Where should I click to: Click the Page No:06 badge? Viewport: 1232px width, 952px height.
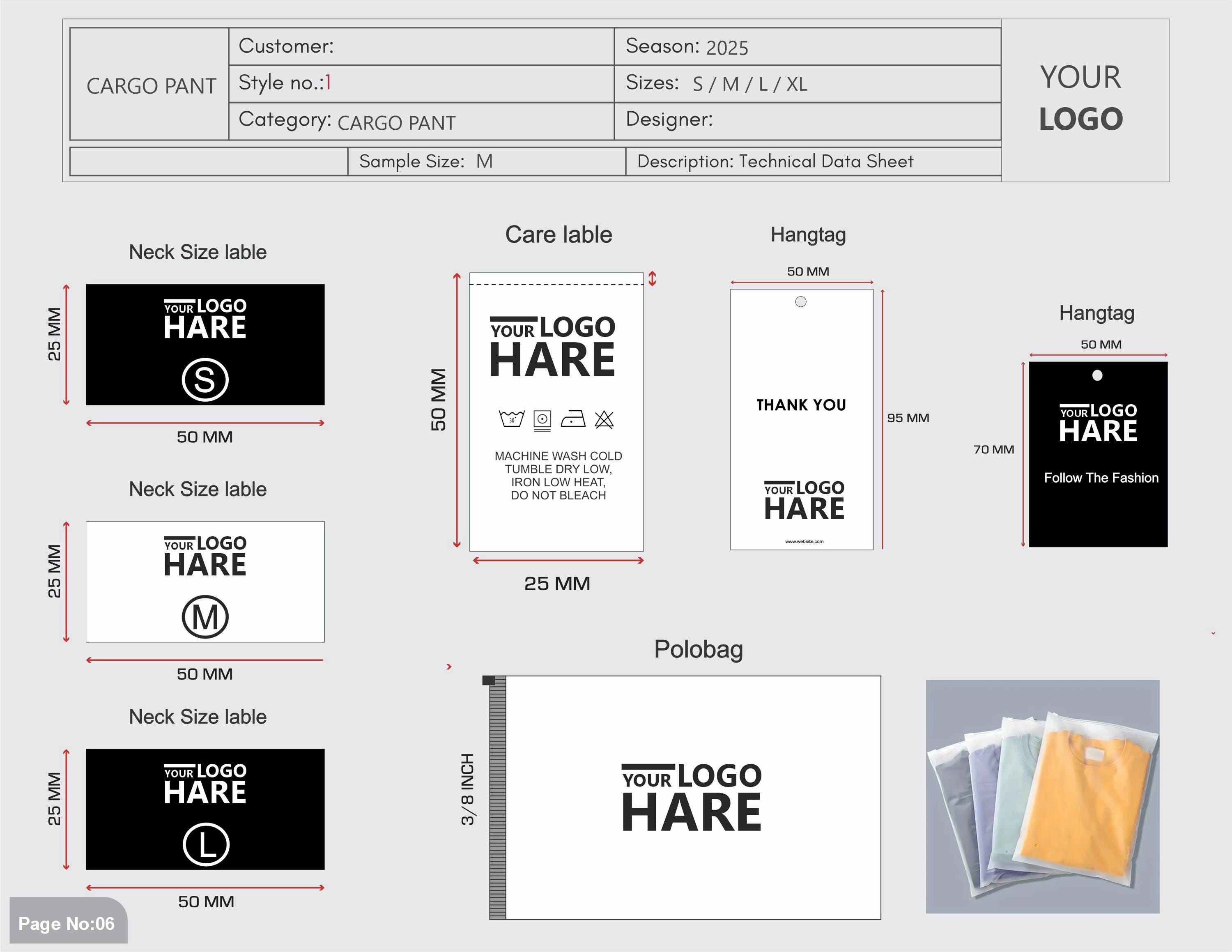(68, 923)
